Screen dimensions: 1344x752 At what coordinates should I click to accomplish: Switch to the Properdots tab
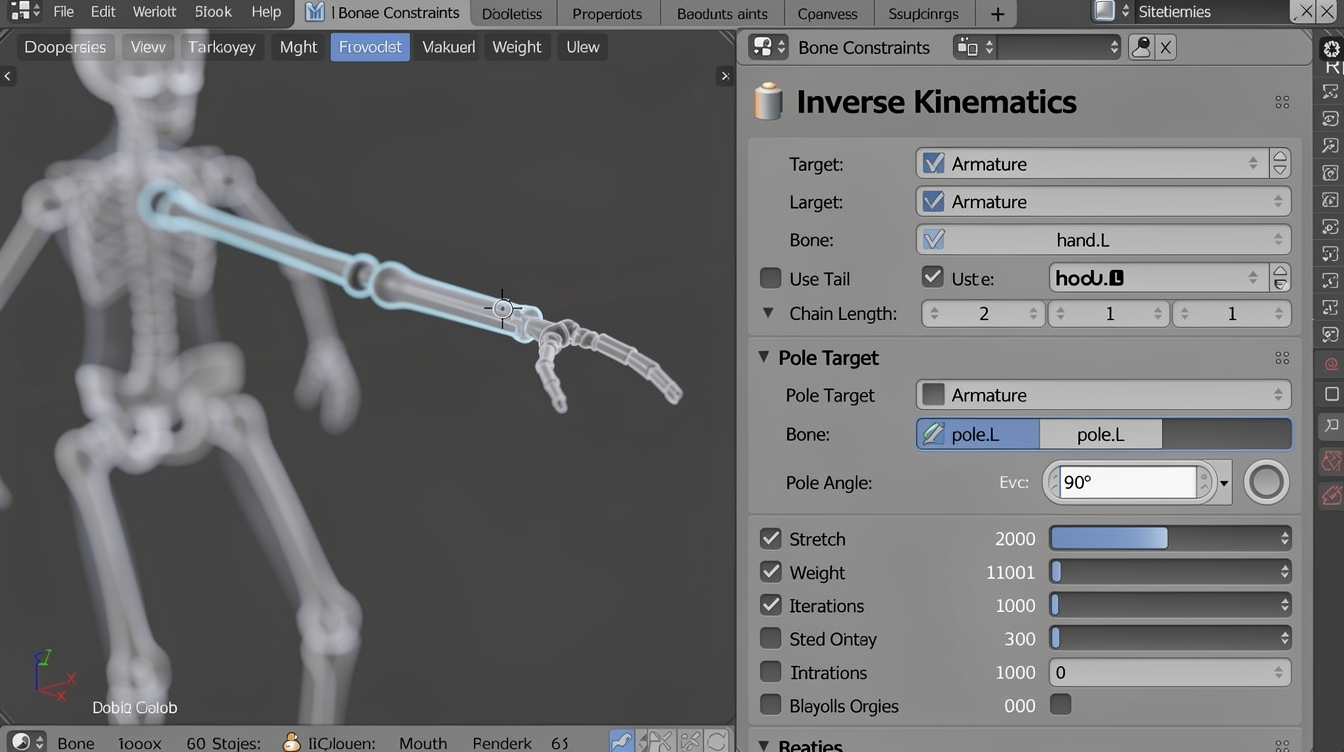[607, 14]
